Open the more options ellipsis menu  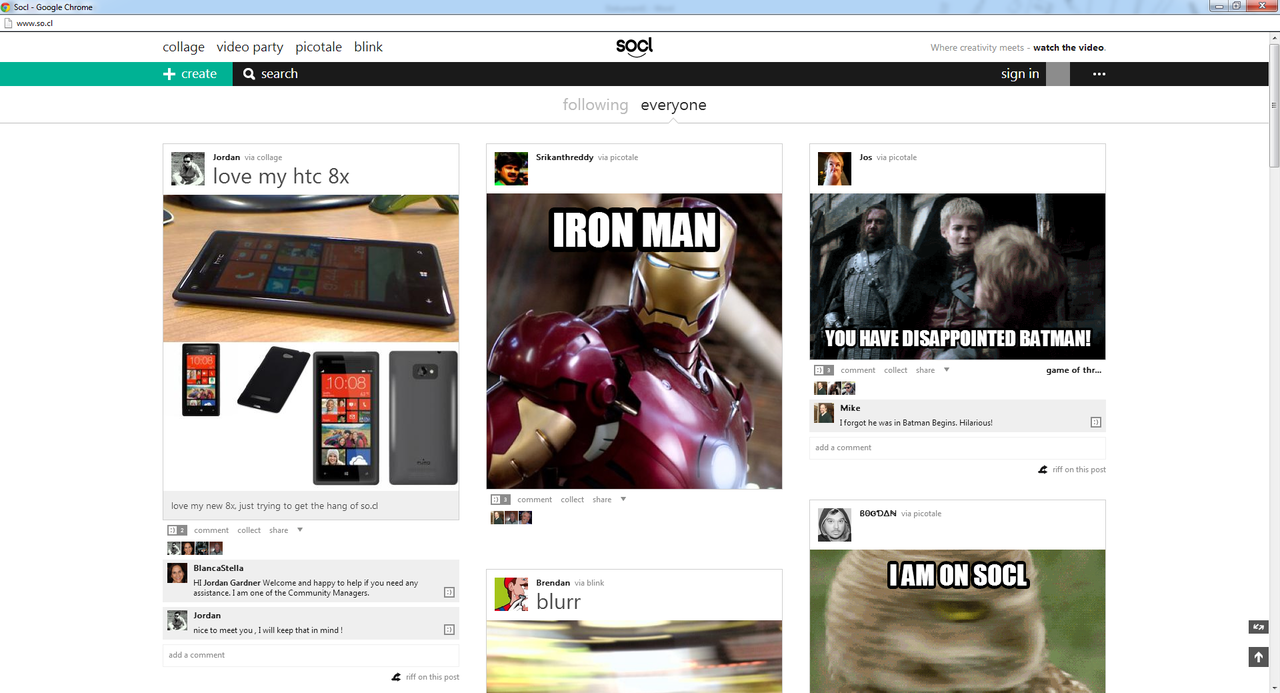tap(1099, 74)
